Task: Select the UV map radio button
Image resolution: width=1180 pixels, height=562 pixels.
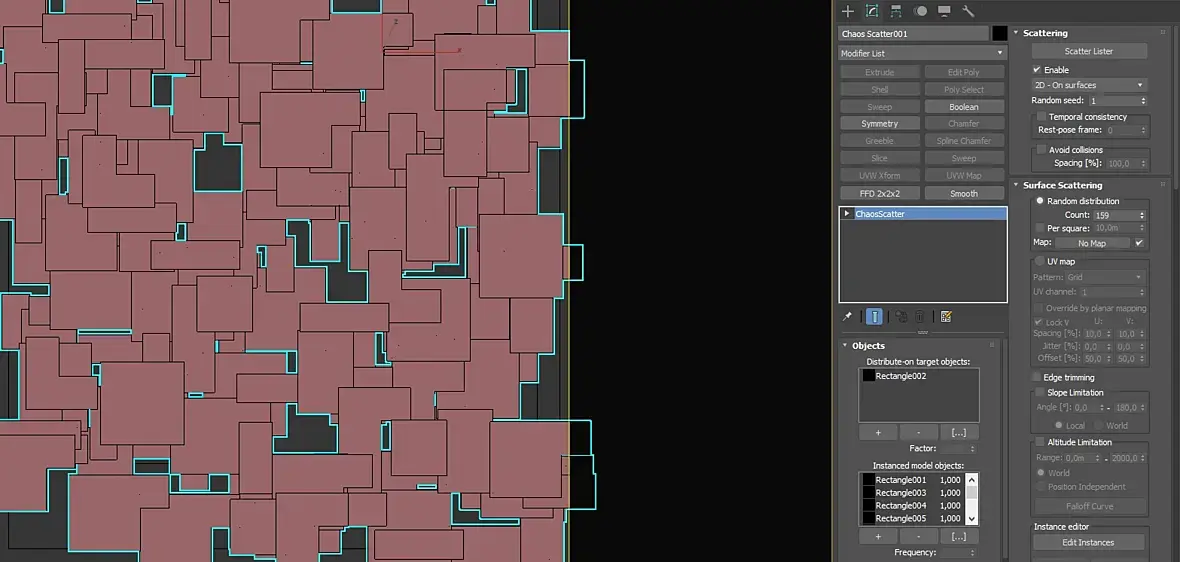Action: (1041, 261)
